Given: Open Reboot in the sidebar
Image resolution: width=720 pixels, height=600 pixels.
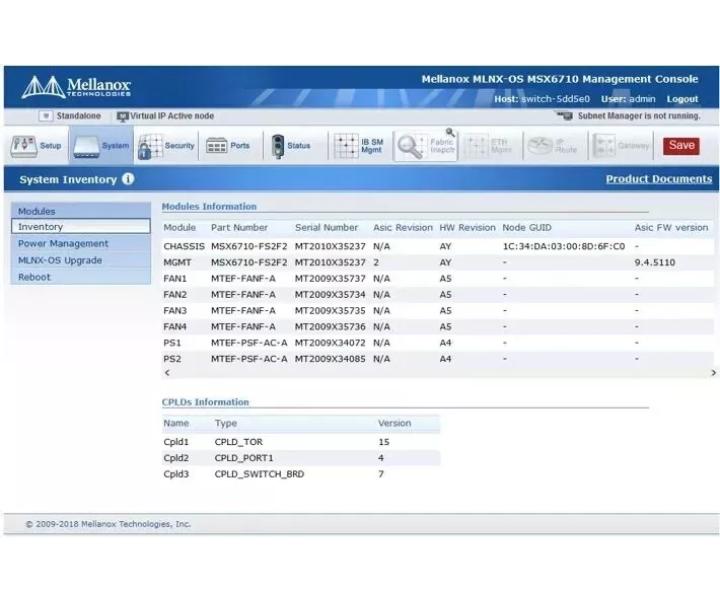Looking at the screenshot, I should click(80, 277).
